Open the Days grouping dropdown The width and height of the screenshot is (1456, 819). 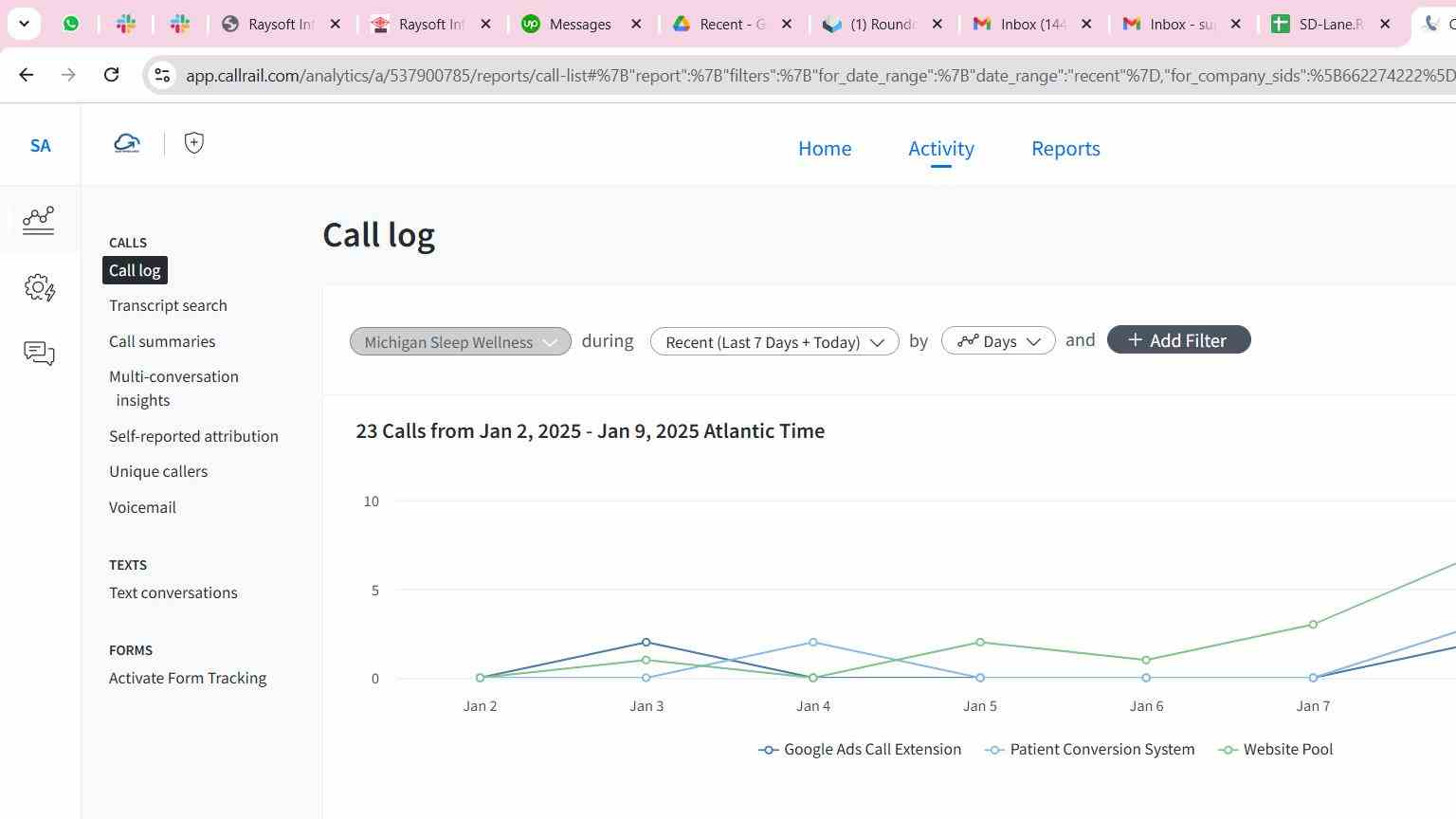click(998, 341)
